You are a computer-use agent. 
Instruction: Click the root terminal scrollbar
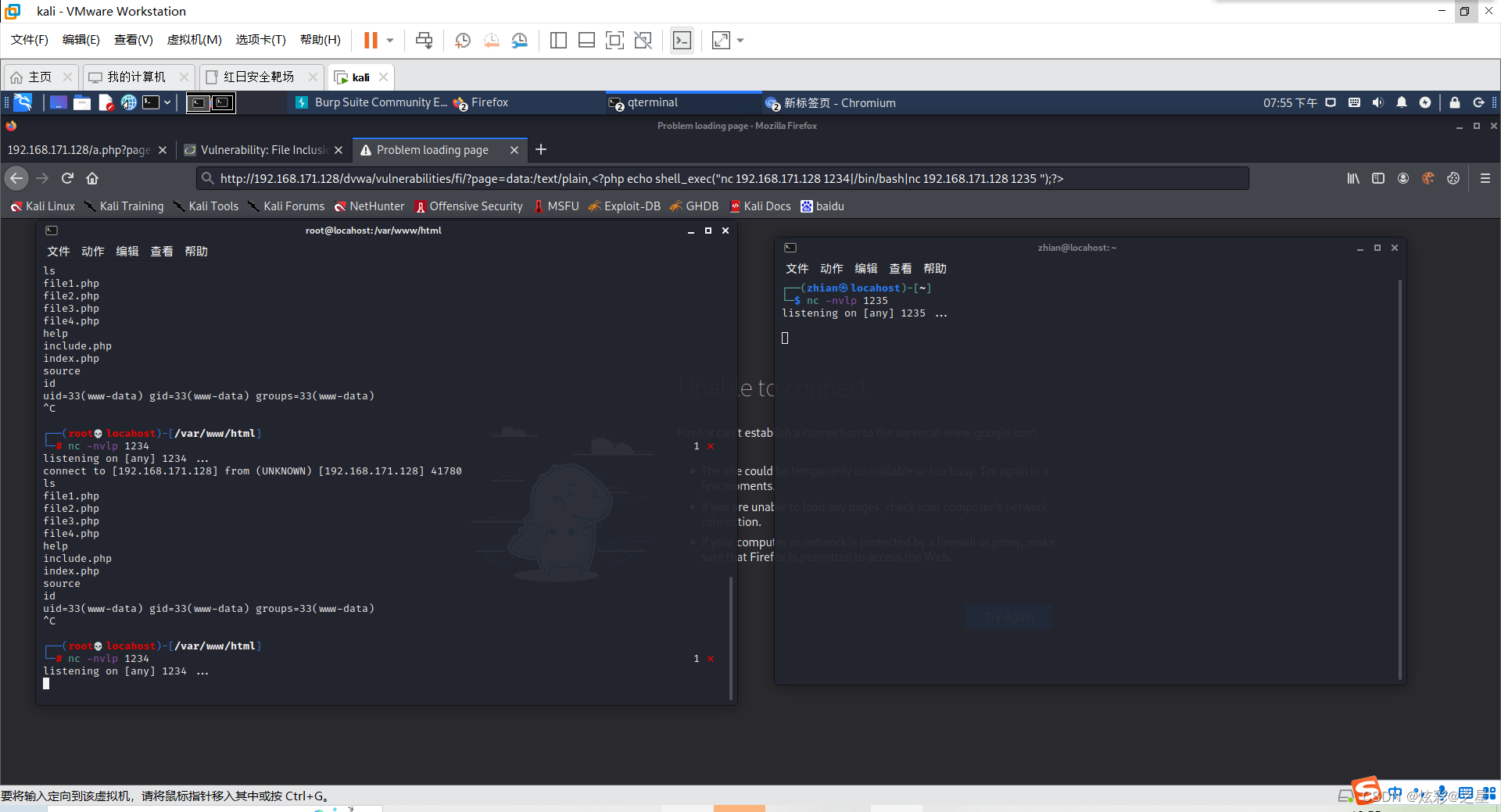tap(731, 639)
